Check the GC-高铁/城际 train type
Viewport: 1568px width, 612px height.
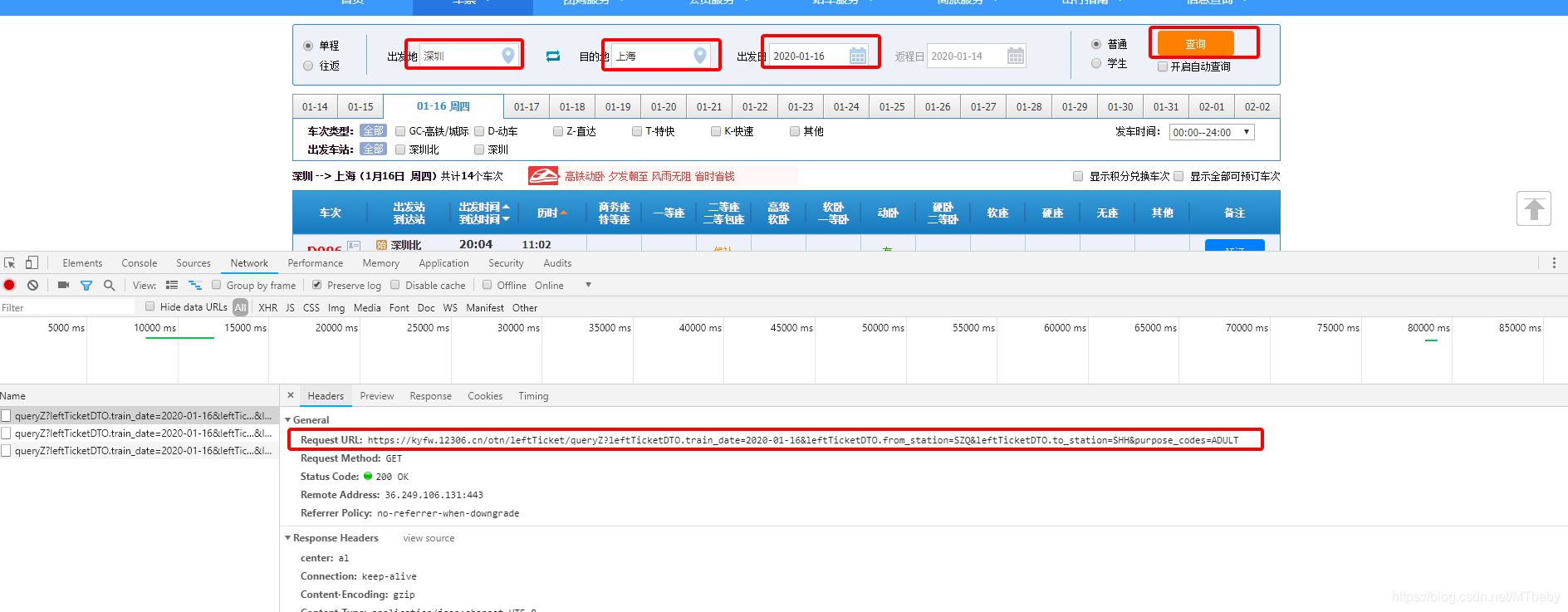[400, 131]
